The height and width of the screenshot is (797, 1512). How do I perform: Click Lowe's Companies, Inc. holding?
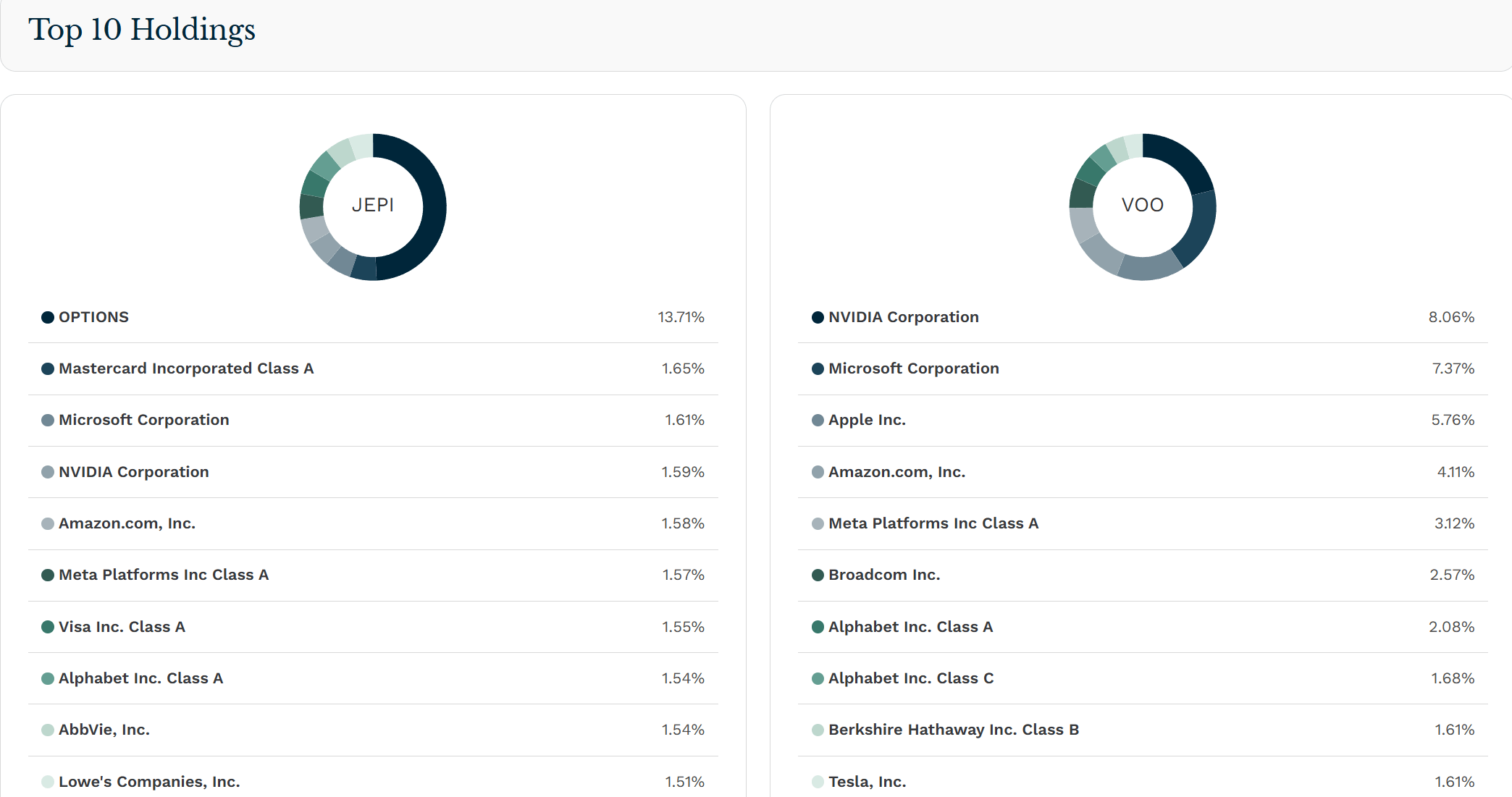pyautogui.click(x=148, y=782)
